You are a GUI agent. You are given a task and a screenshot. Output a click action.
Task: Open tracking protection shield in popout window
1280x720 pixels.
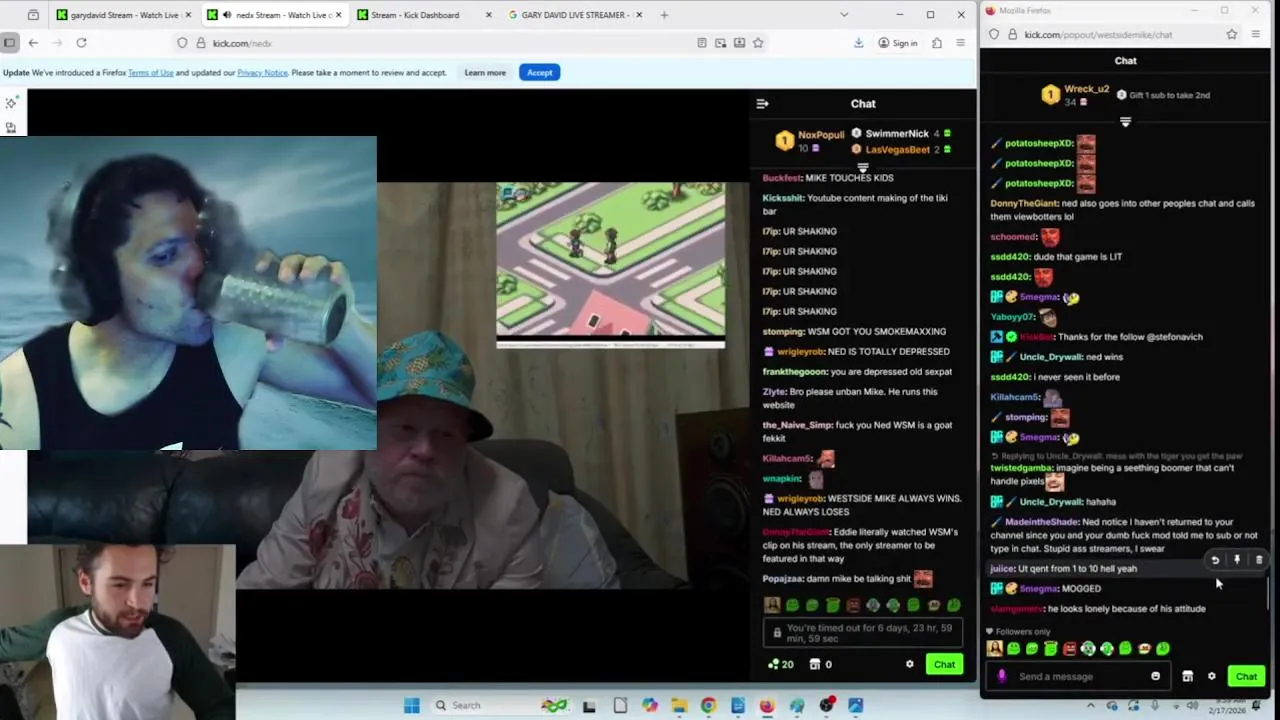tap(994, 34)
